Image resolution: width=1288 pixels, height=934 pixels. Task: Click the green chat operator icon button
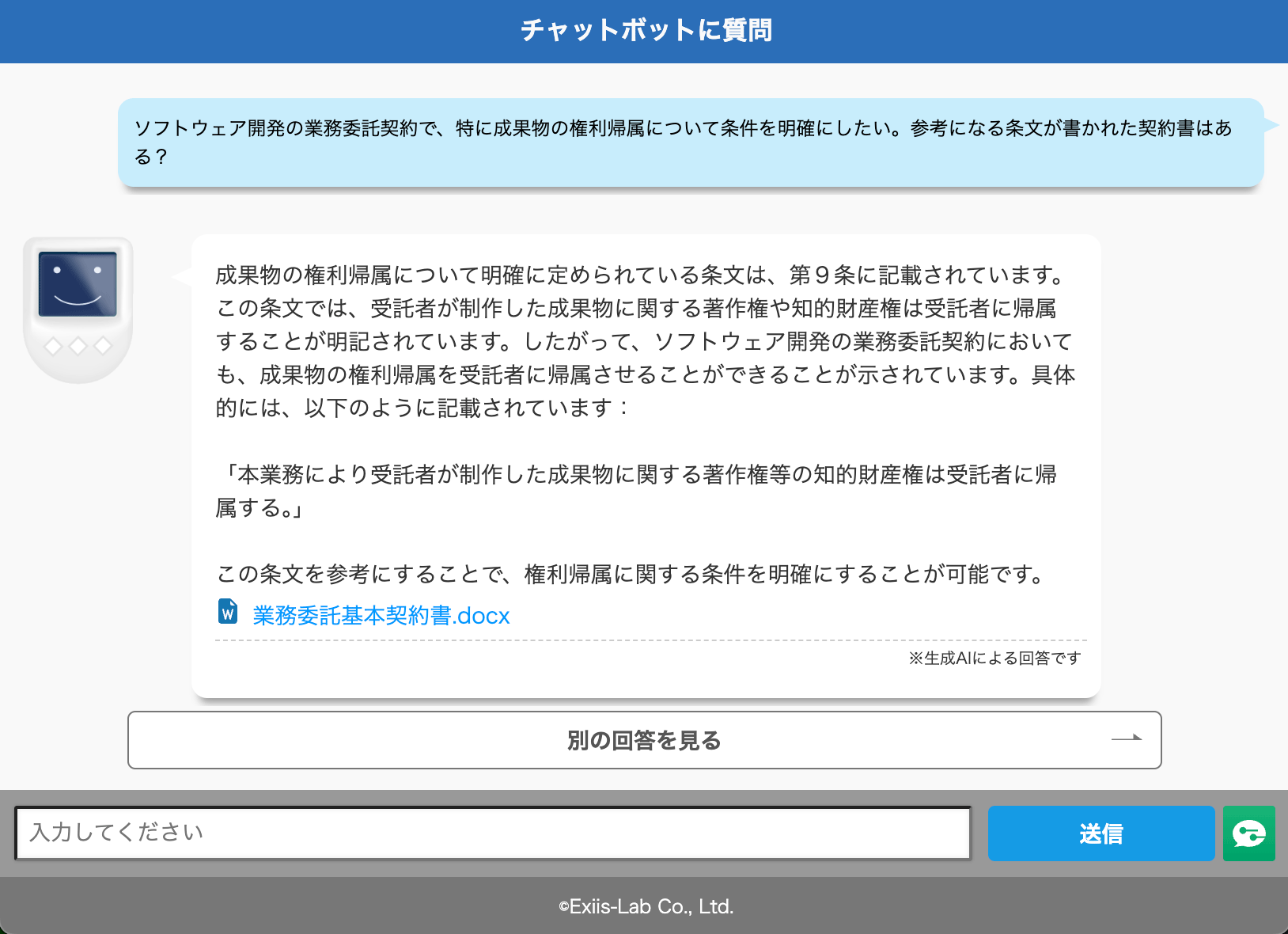[1248, 833]
